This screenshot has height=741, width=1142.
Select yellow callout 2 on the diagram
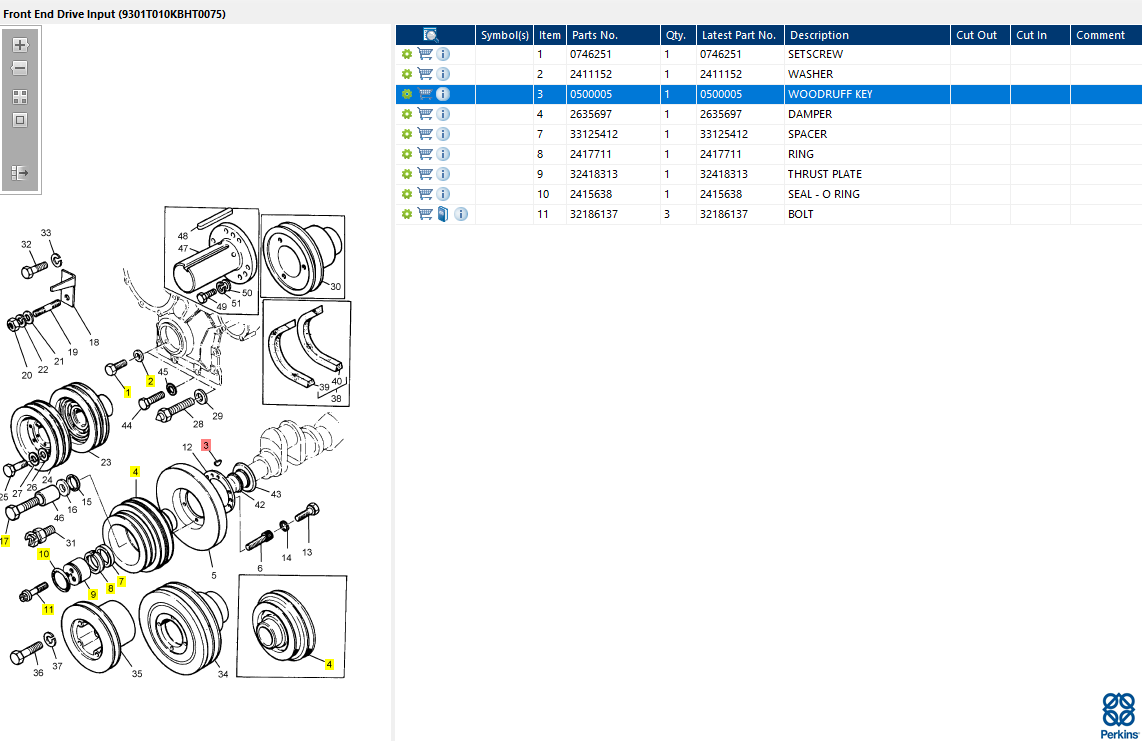151,381
